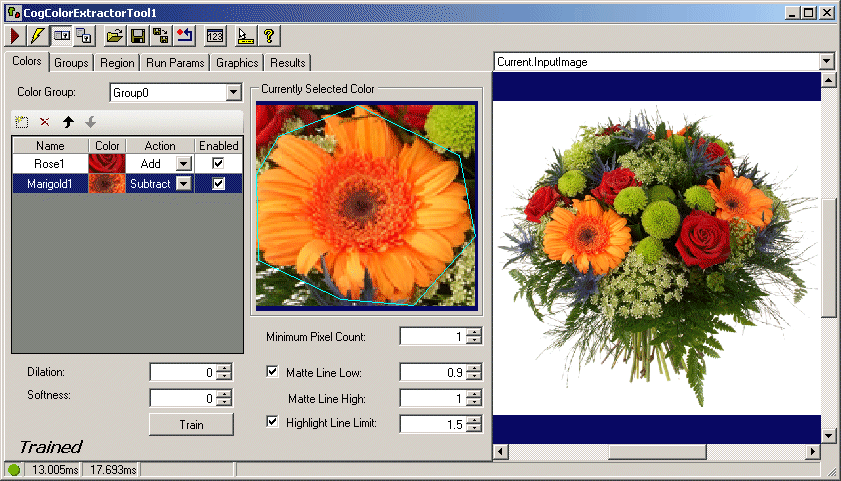Click the 123 results toolbar icon
This screenshot has height=481, width=841.
[x=214, y=36]
